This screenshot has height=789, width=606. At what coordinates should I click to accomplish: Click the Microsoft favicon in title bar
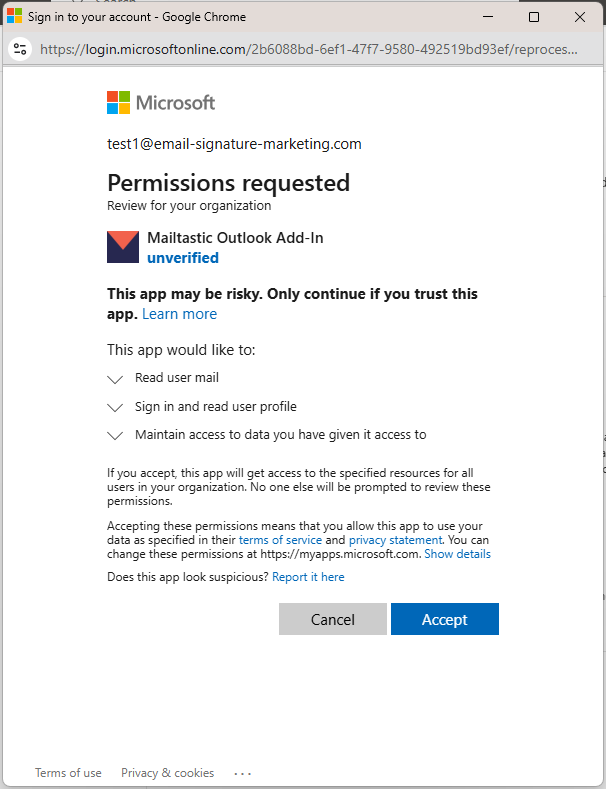click(15, 17)
